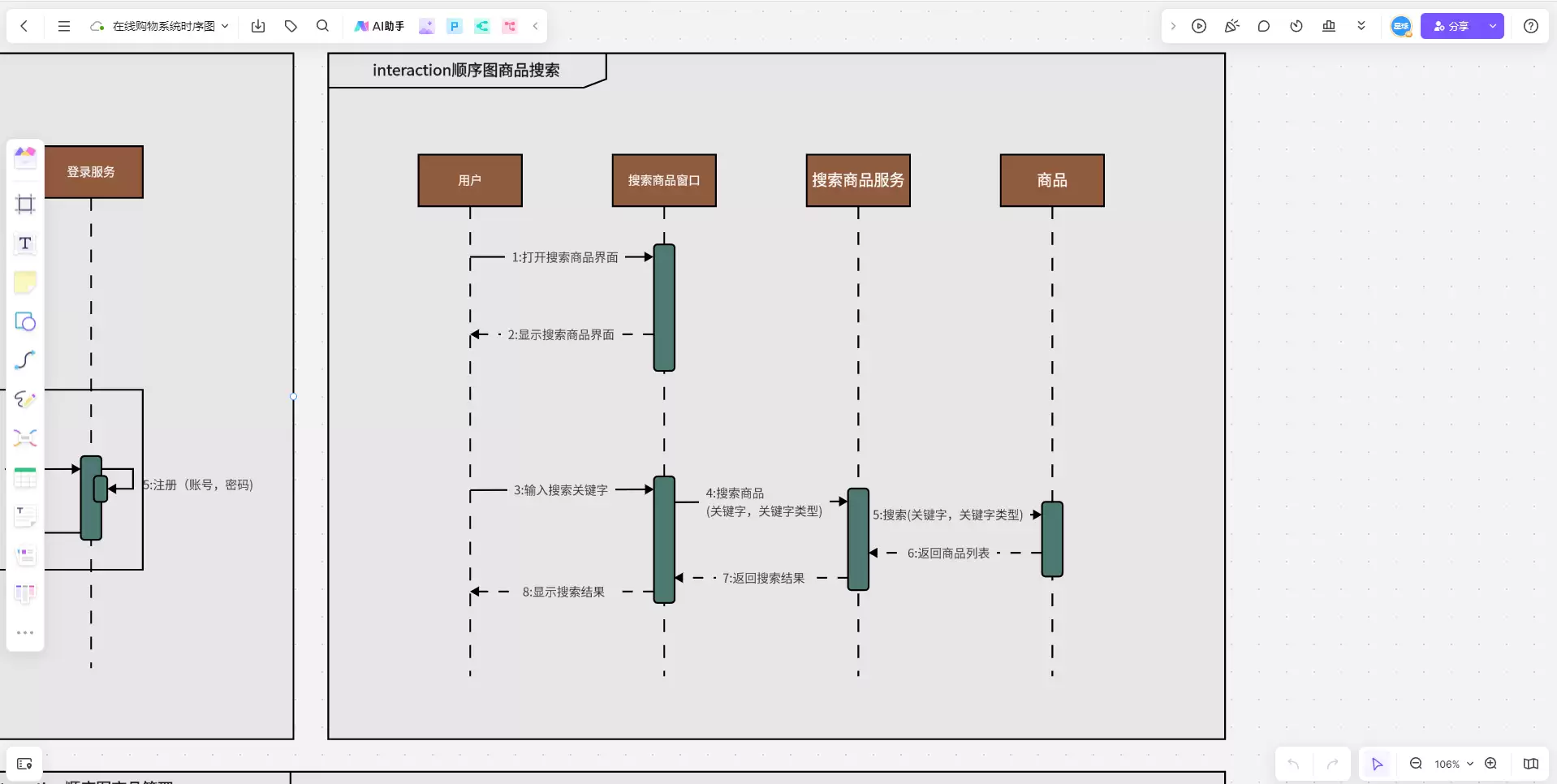1557x784 pixels.
Task: Zoom out with the minus magnifier
Action: [x=1416, y=764]
